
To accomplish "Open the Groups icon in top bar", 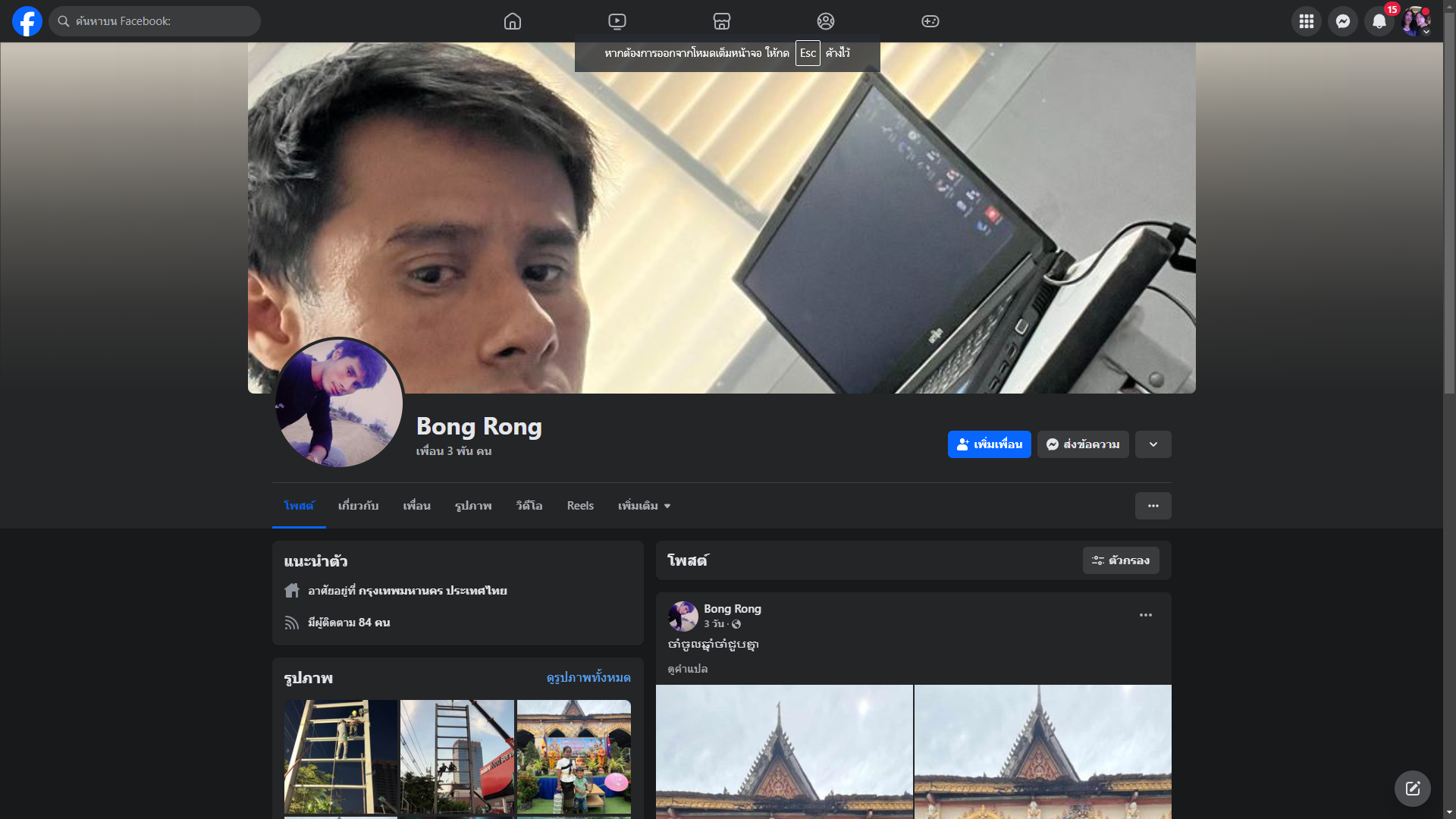I will tap(826, 21).
